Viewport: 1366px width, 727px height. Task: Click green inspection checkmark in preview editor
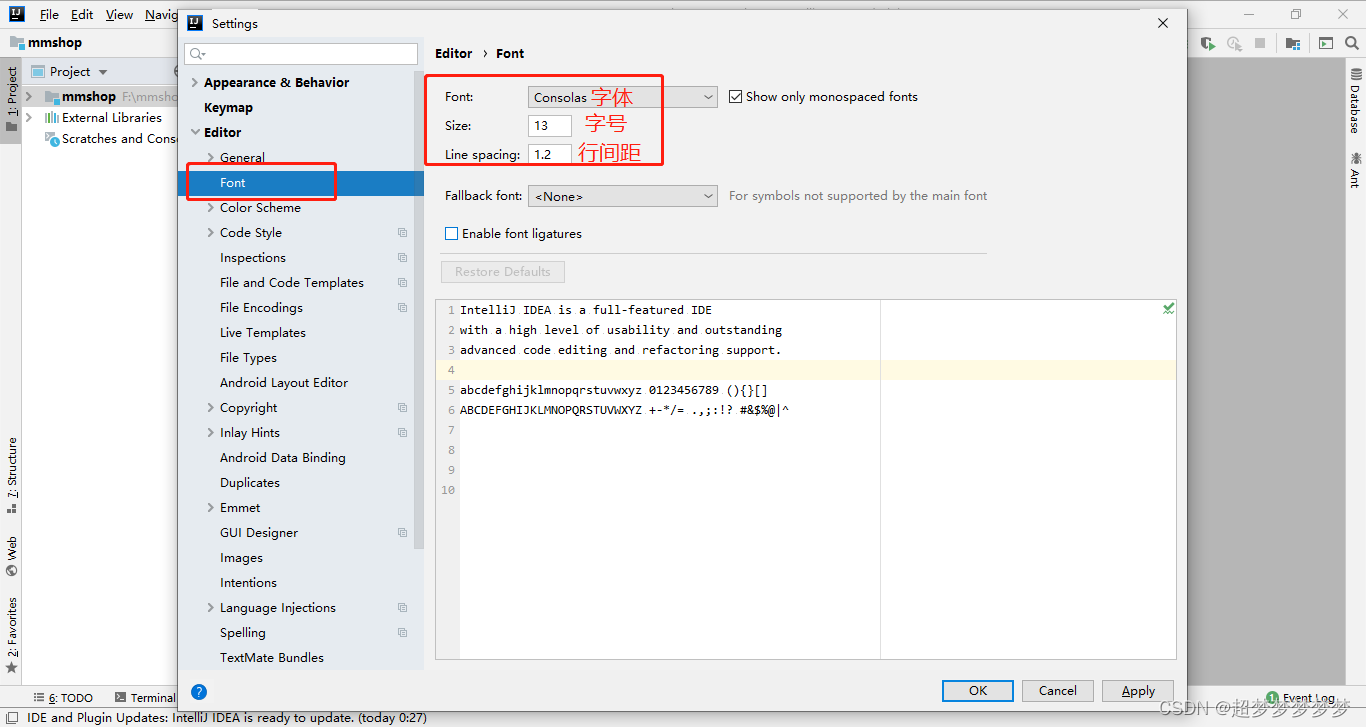[x=1168, y=308]
